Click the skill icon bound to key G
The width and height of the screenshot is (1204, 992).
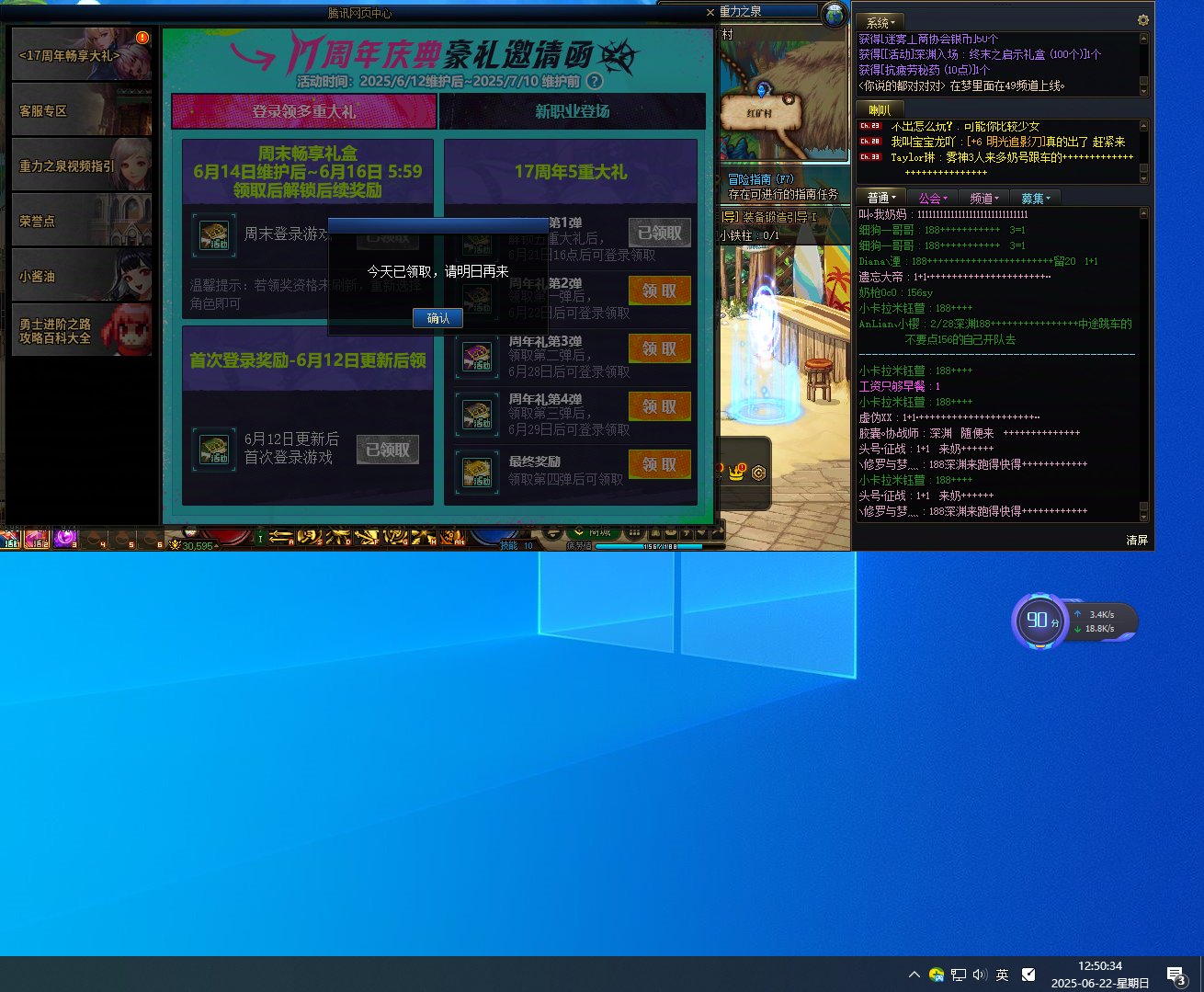[395, 536]
